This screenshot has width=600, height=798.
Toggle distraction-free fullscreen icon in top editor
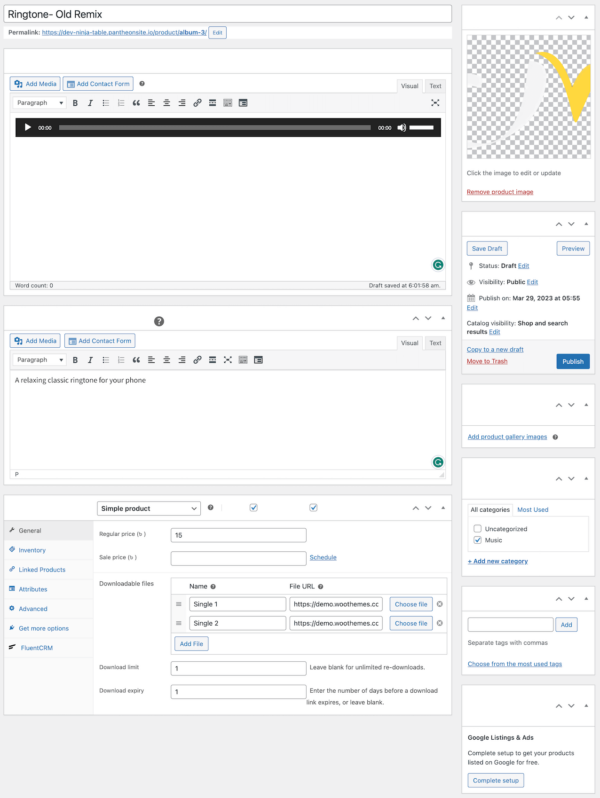tap(435, 103)
